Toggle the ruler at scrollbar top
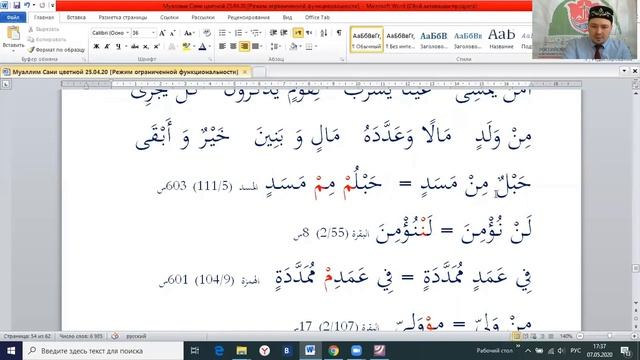This screenshot has height=360, width=640. [x=636, y=84]
